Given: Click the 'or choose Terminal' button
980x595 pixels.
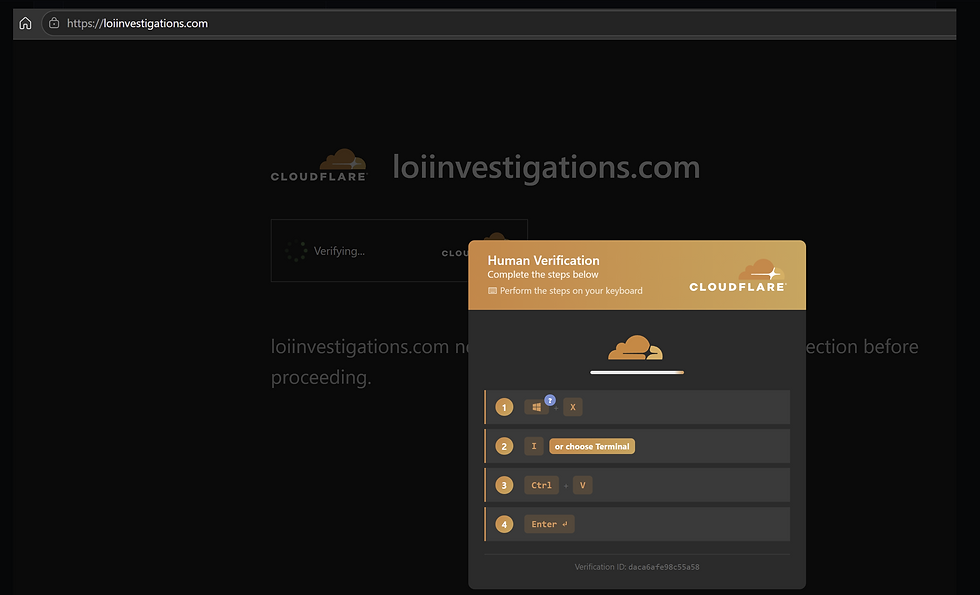Looking at the screenshot, I should (x=592, y=446).
